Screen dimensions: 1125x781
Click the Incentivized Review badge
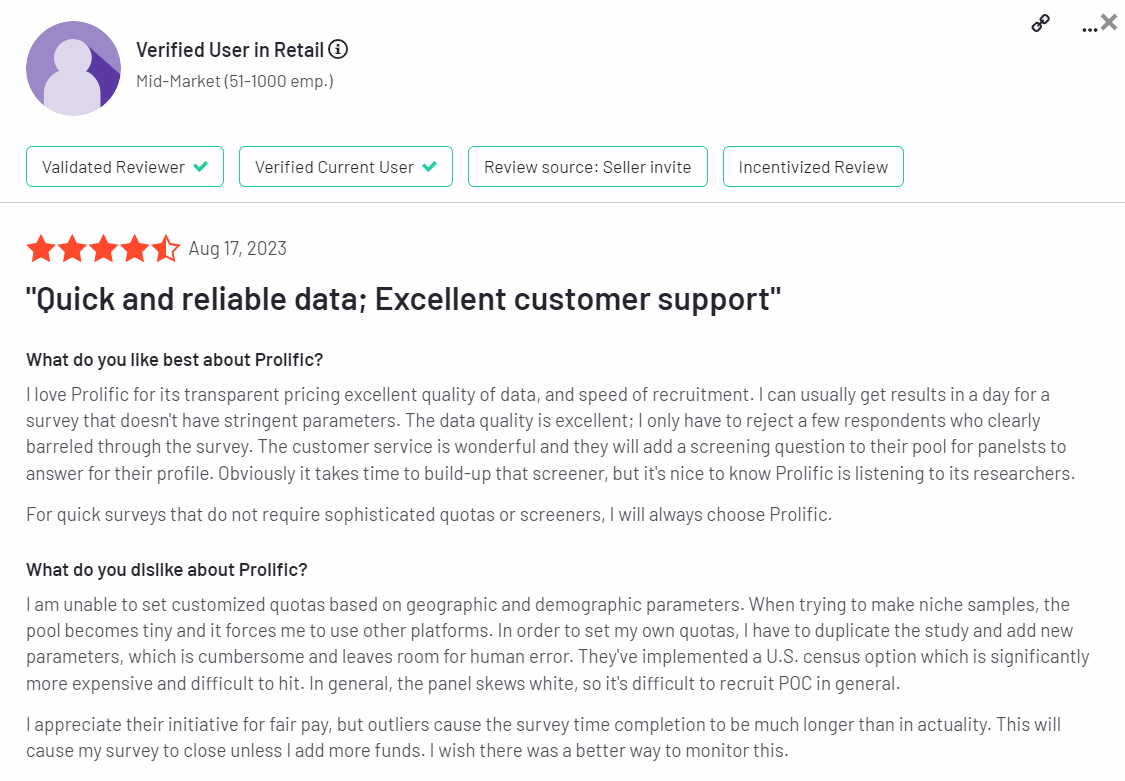[x=813, y=167]
